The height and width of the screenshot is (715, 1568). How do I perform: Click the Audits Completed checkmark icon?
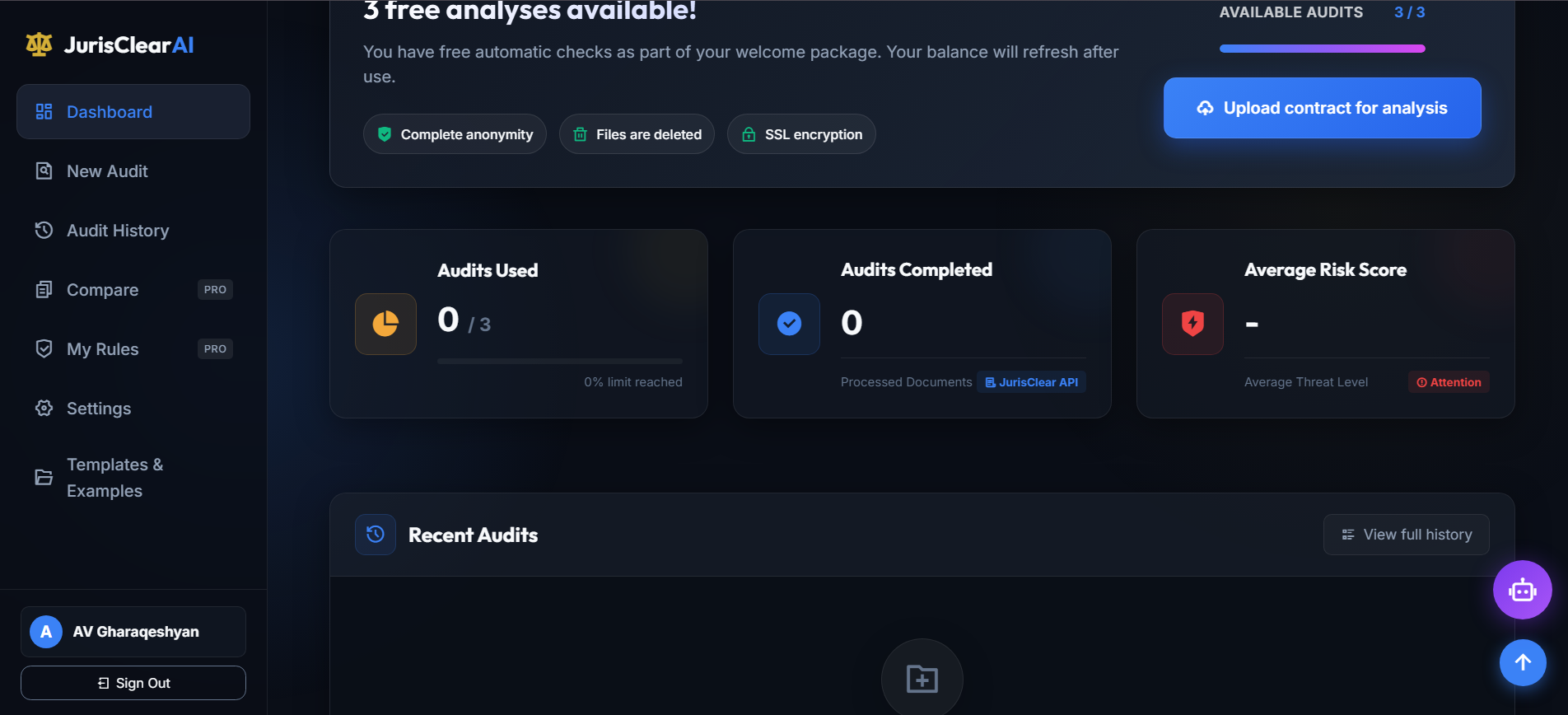tap(789, 324)
